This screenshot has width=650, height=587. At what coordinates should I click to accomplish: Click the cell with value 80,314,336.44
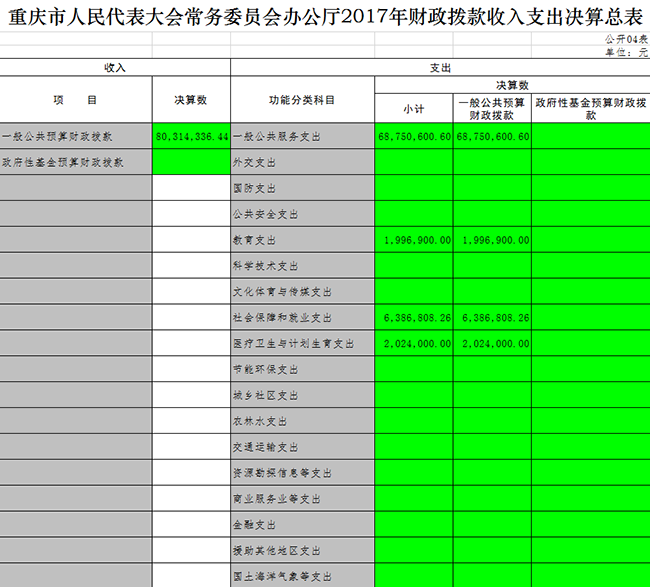pyautogui.click(x=192, y=135)
